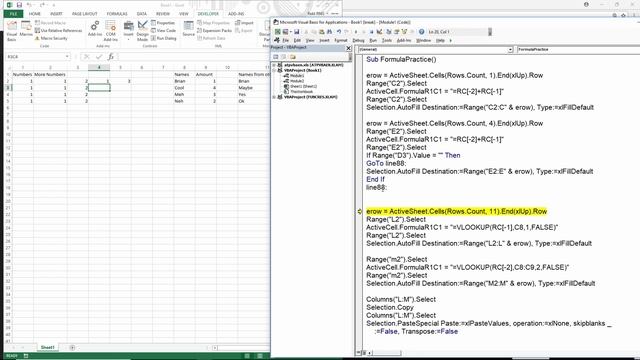This screenshot has width=640, height=360.
Task: Close the Project Explorer pane
Action: (349, 48)
